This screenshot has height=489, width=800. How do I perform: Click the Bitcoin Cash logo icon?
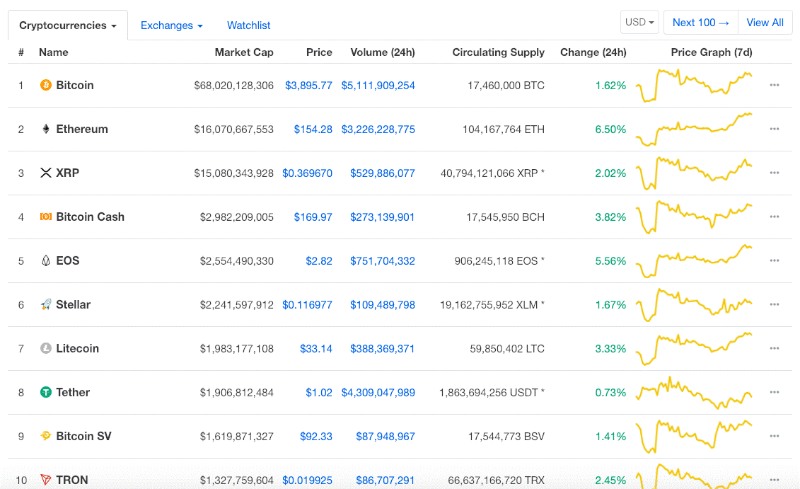46,216
